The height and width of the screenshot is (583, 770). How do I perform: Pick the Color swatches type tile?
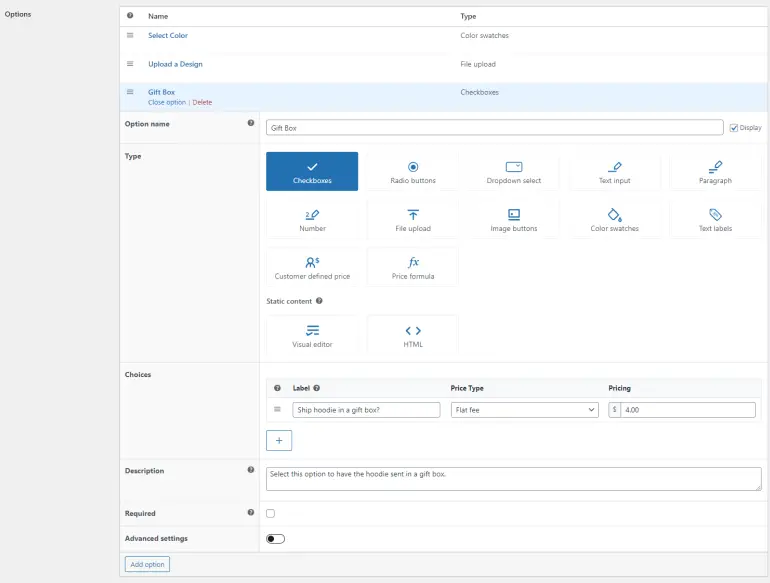pyautogui.click(x=614, y=219)
